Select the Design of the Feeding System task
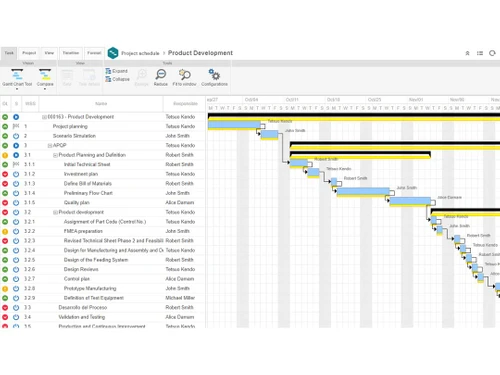This screenshot has width=500, height=375. click(x=96, y=260)
